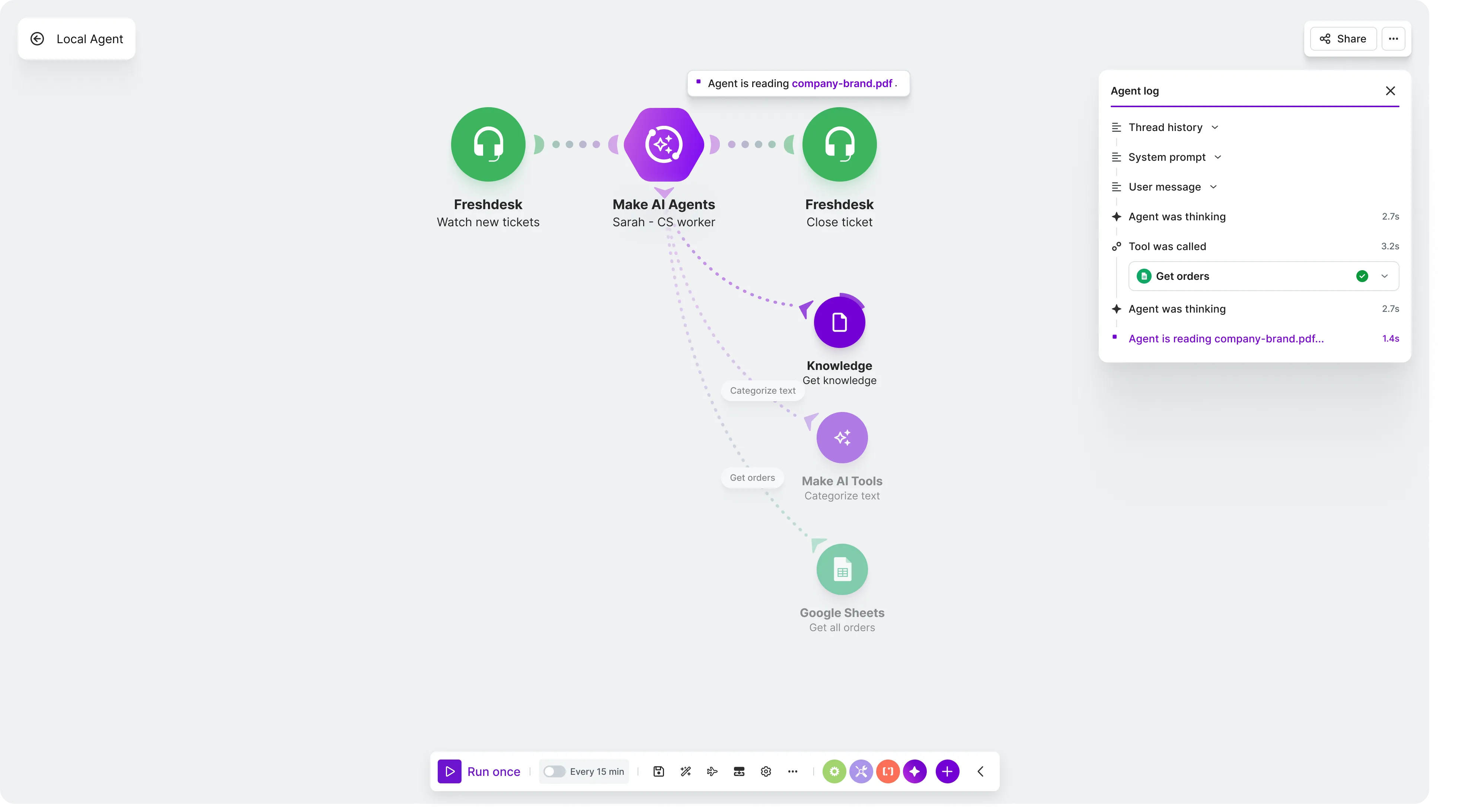Close the Agent log panel
Image resolution: width=1465 pixels, height=812 pixels.
click(1391, 91)
